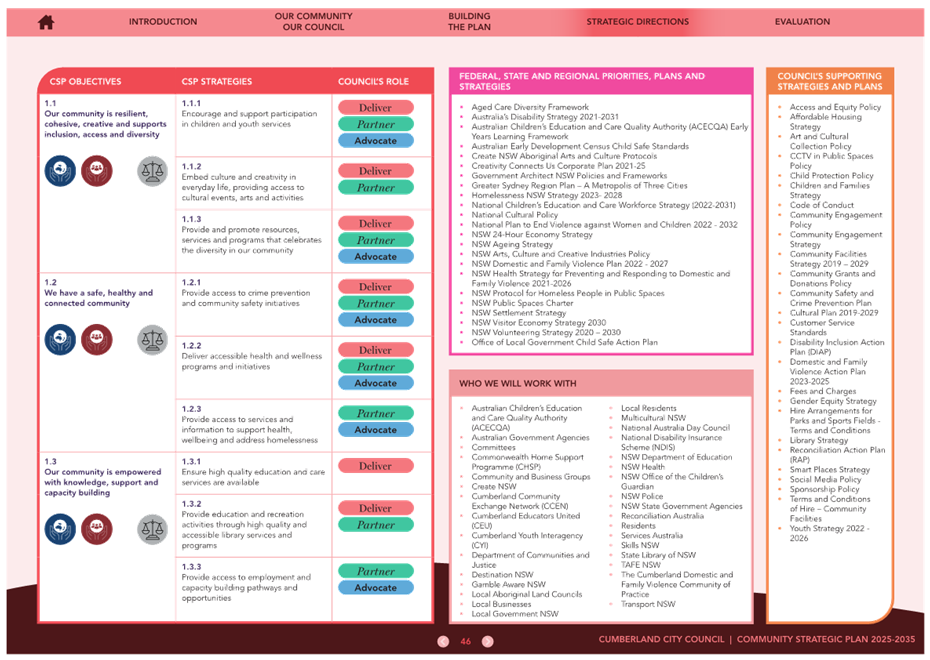This screenshot has height=660, width=930.
Task: Click Library Strategy entry
Action: 818,440
